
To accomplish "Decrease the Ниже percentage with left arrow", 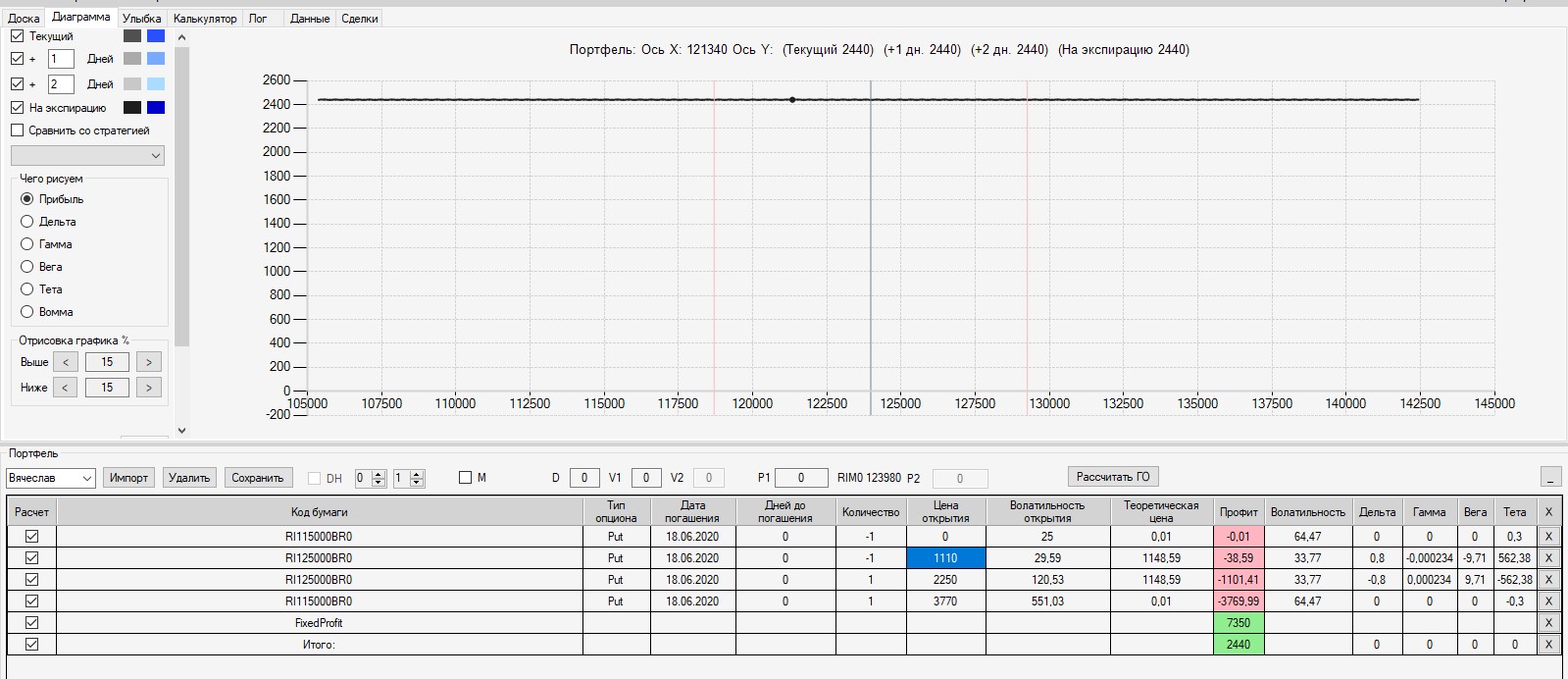I will click(x=66, y=388).
